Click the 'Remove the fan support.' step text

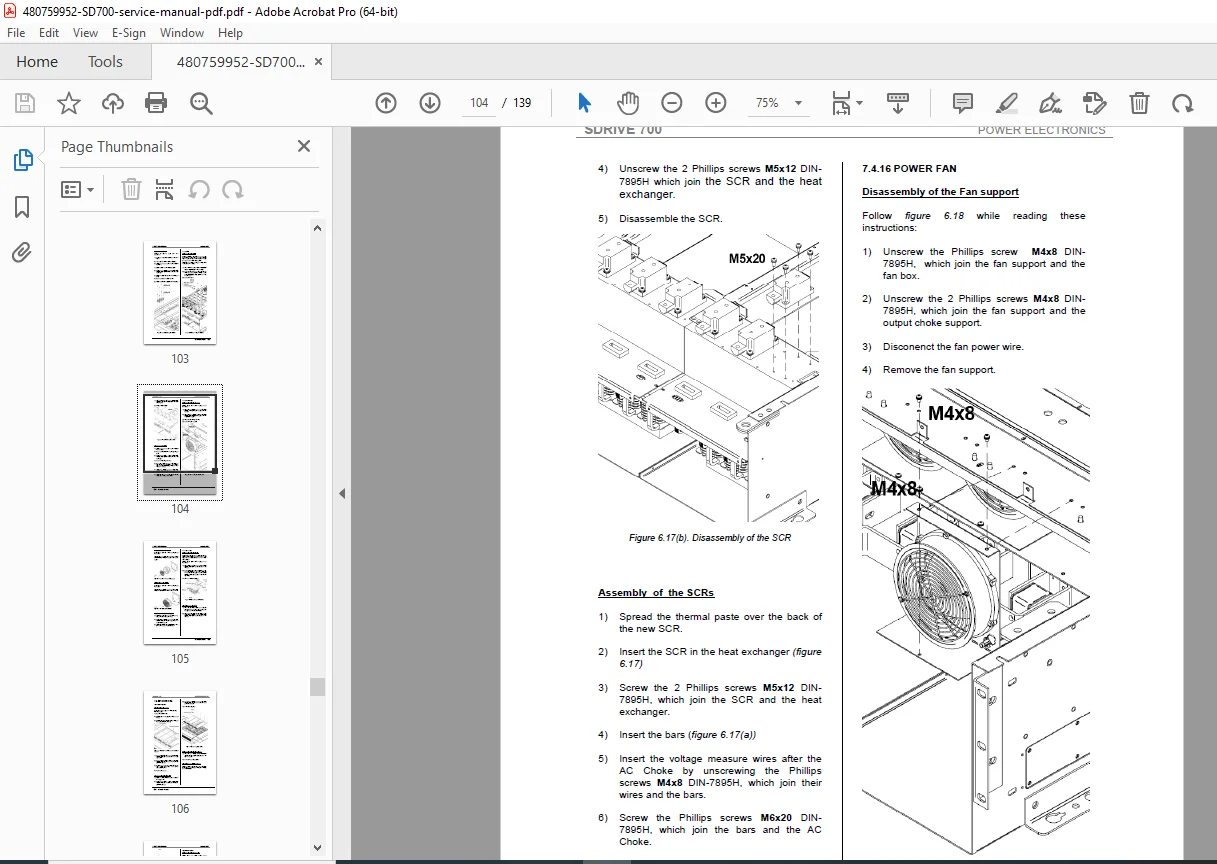click(x=939, y=370)
